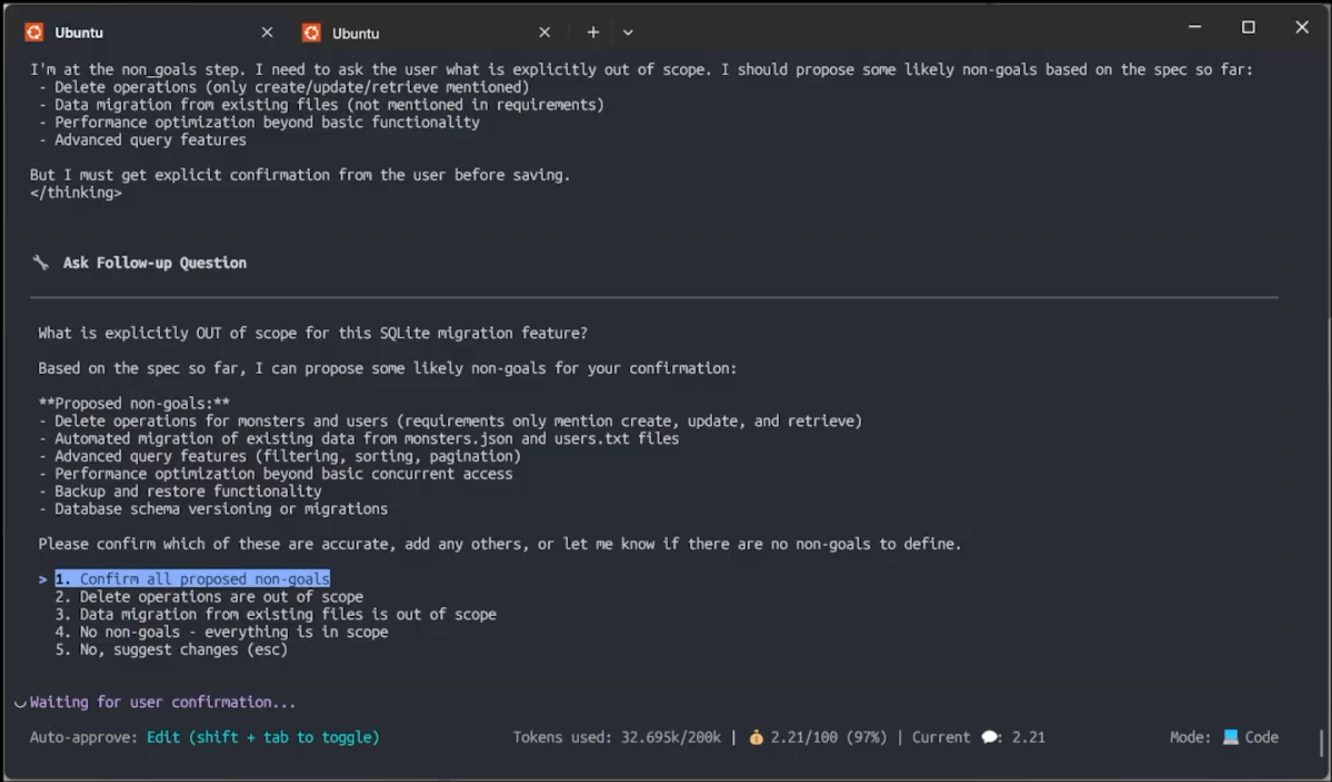The height and width of the screenshot is (782, 1332).
Task: Select option 5 No, suggest changes
Action: (171, 649)
